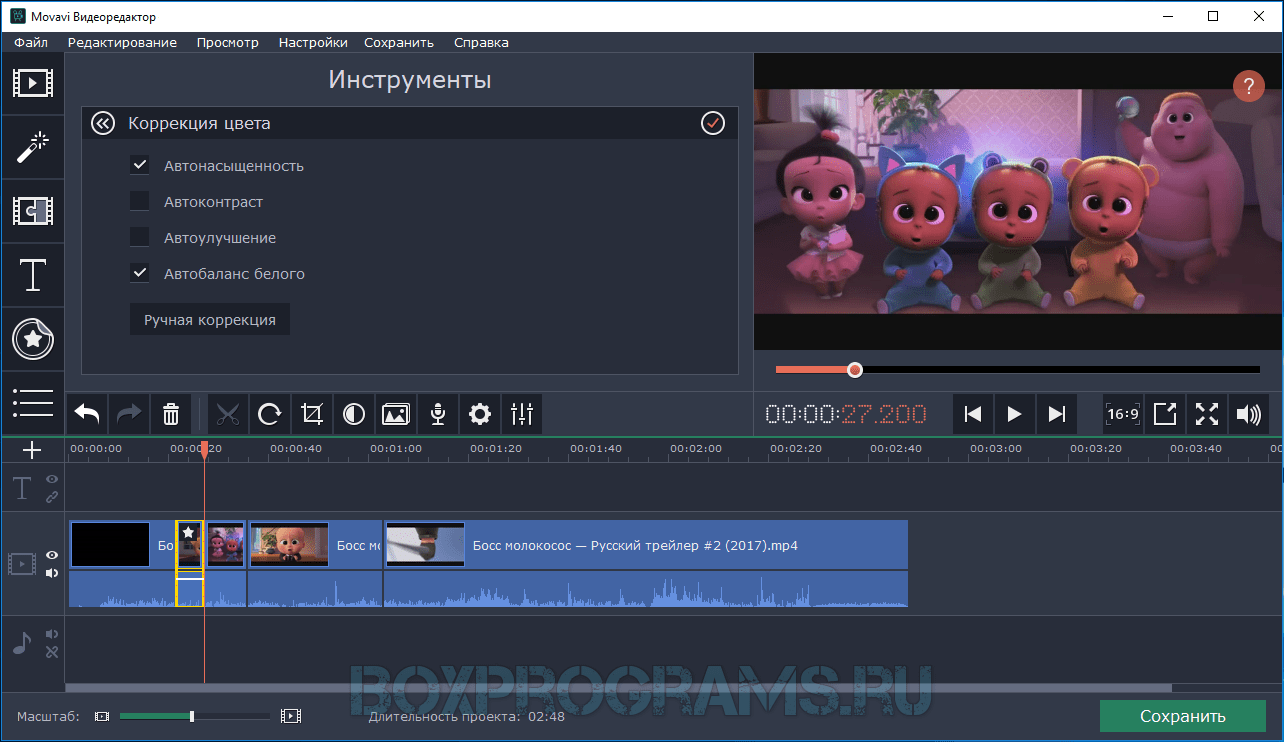
Task: Collapse Коррекция цвета with back arrows
Action: point(103,123)
